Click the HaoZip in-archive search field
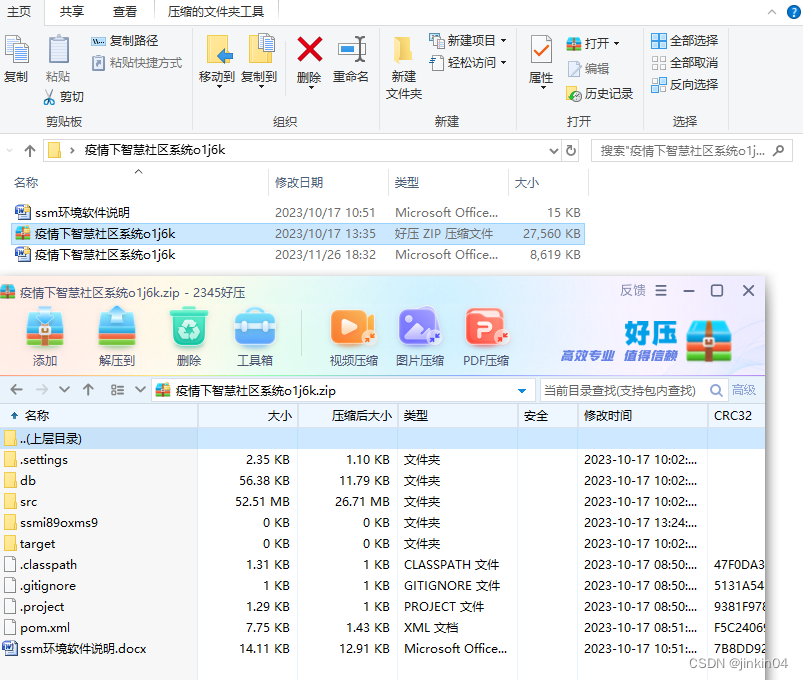The image size is (803, 680). pos(620,390)
